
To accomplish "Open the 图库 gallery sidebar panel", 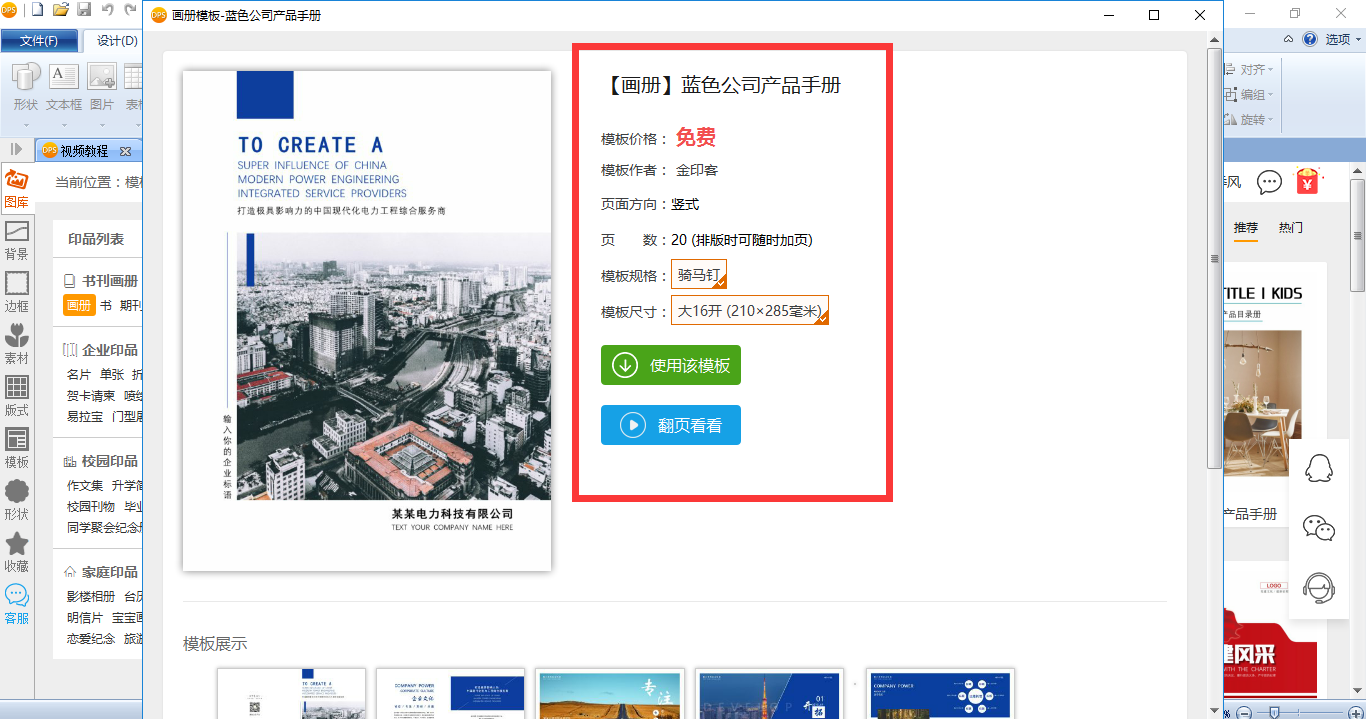I will (x=16, y=189).
